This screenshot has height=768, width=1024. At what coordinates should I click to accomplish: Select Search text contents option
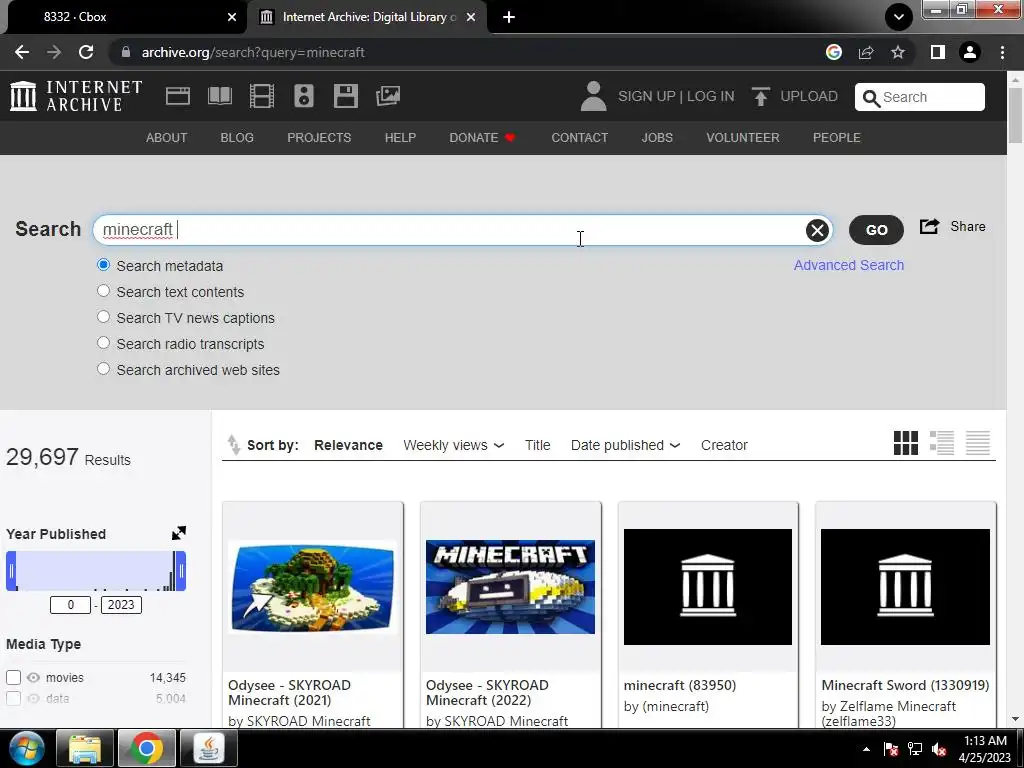103,291
